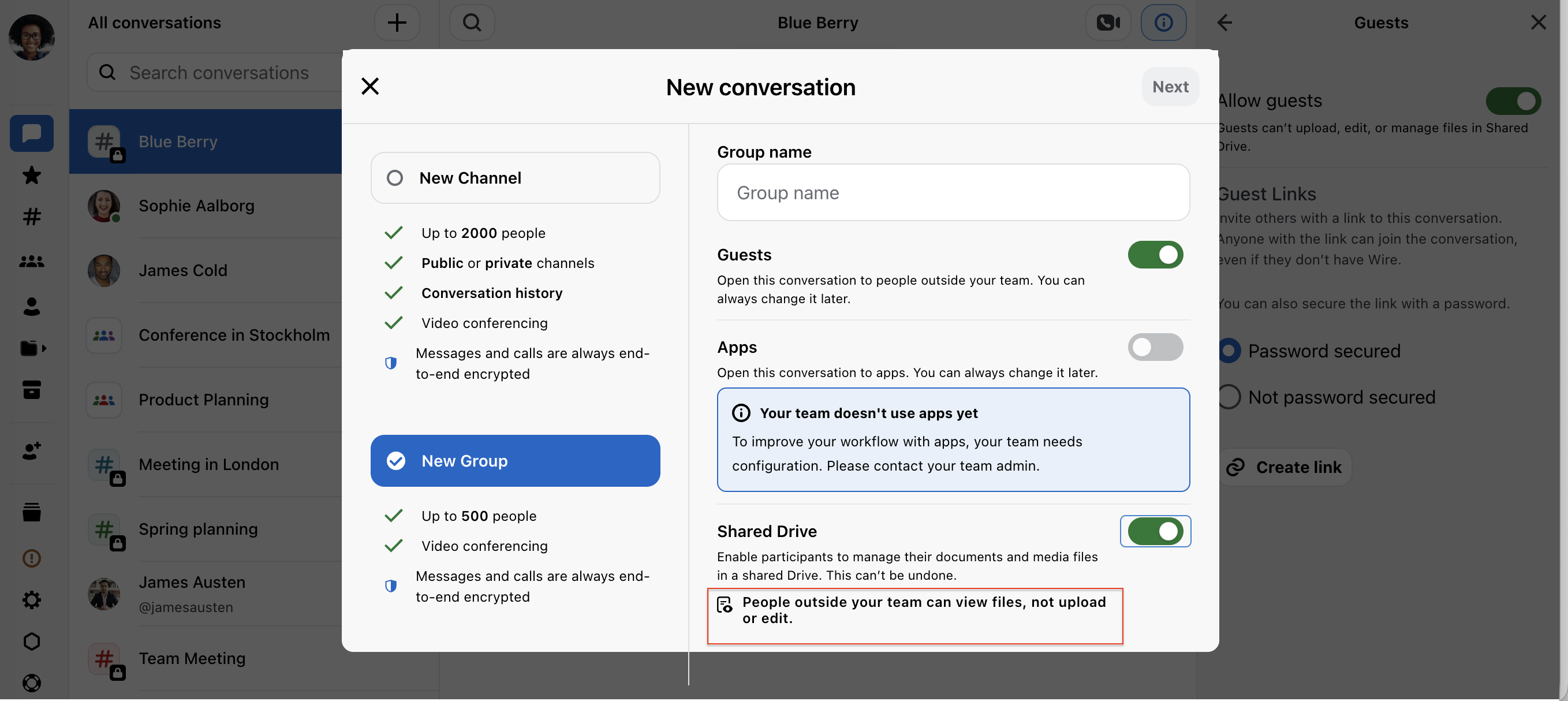Toggle Allow guests in Guests panel
This screenshot has width=1568, height=701.
[x=1513, y=100]
